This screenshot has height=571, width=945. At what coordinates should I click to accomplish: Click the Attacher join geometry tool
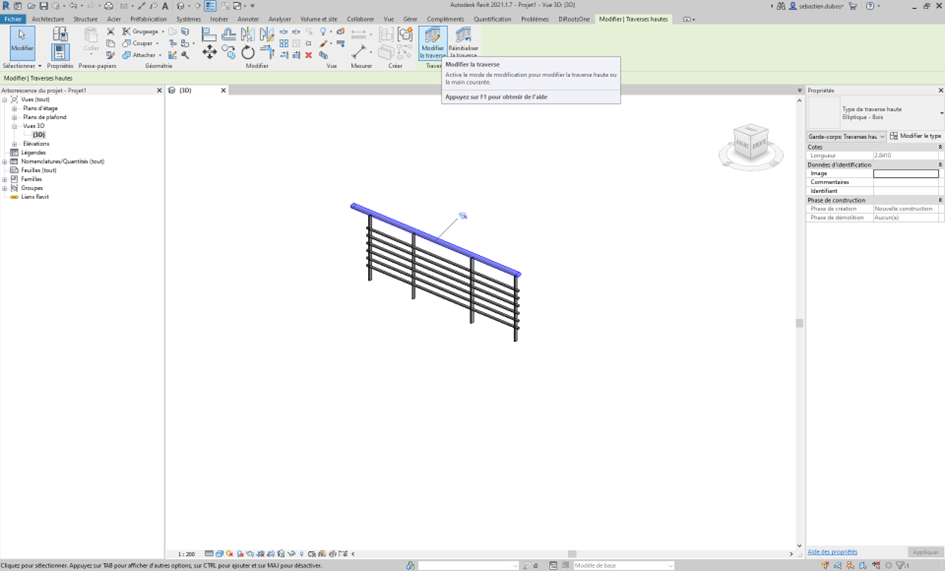coord(139,55)
